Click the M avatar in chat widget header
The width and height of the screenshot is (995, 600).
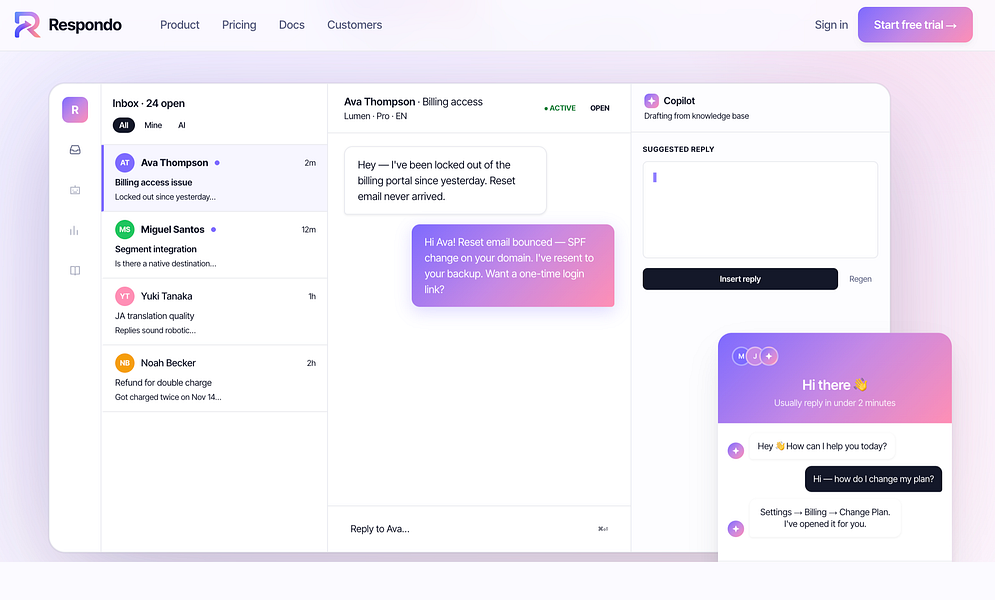click(x=741, y=356)
